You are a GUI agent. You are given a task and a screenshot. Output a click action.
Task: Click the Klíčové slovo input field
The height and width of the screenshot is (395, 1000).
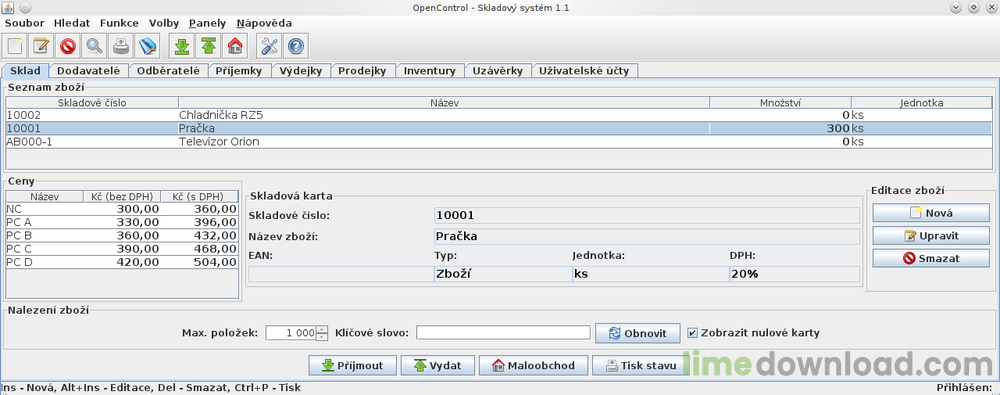pos(503,333)
